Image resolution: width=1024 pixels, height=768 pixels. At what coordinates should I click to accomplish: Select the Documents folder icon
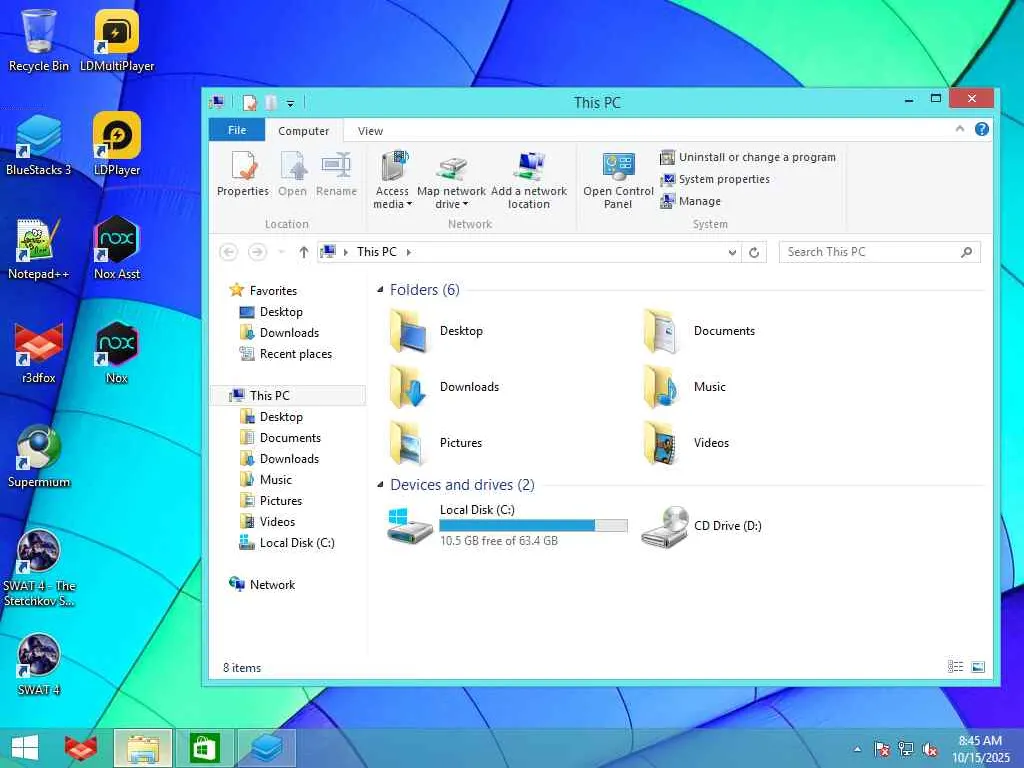coord(662,331)
